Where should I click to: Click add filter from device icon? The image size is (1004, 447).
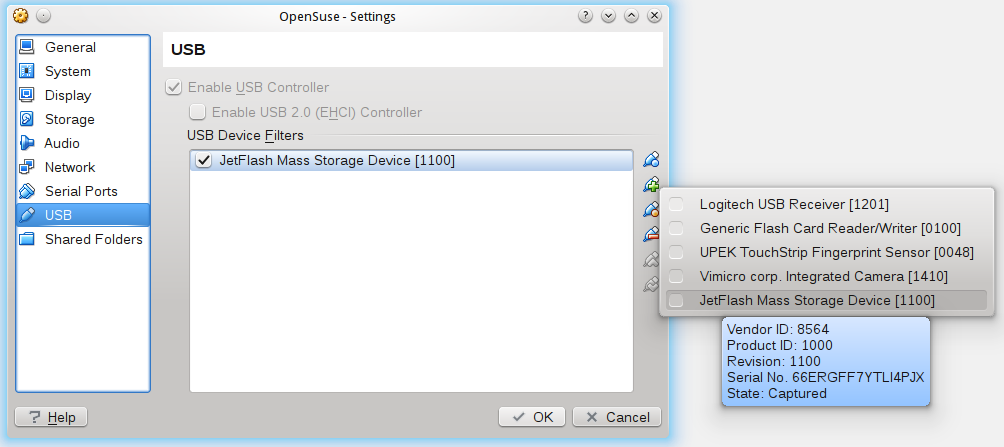tap(651, 185)
